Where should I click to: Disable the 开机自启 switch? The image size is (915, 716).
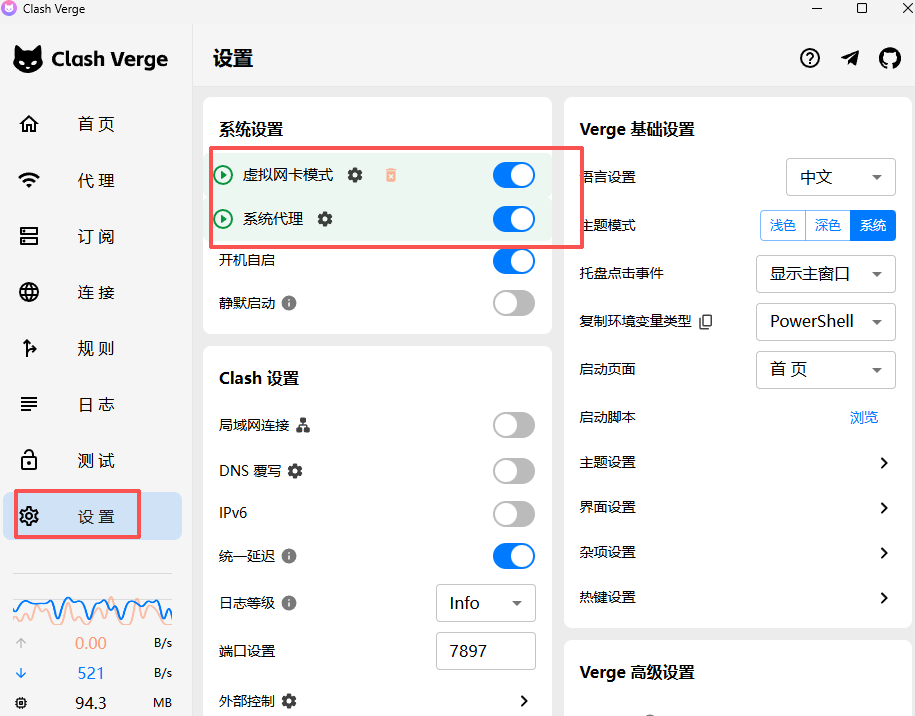[x=514, y=261]
